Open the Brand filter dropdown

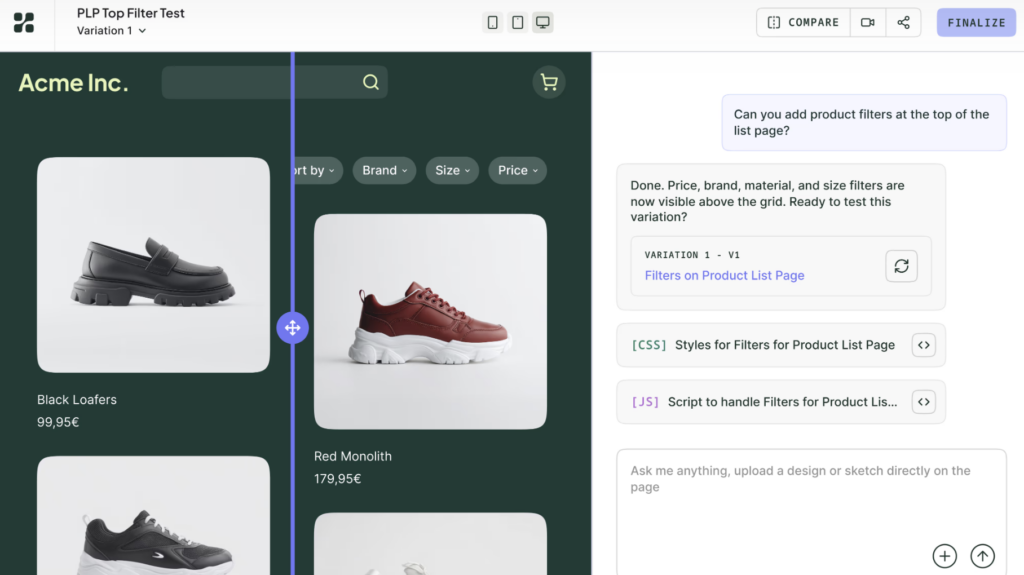[x=385, y=171]
